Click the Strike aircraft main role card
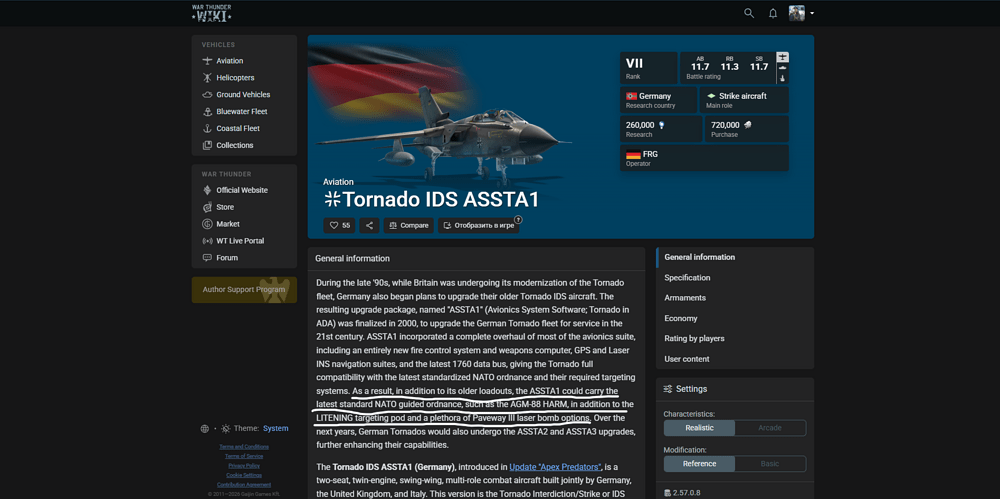1000x499 pixels. tap(744, 100)
